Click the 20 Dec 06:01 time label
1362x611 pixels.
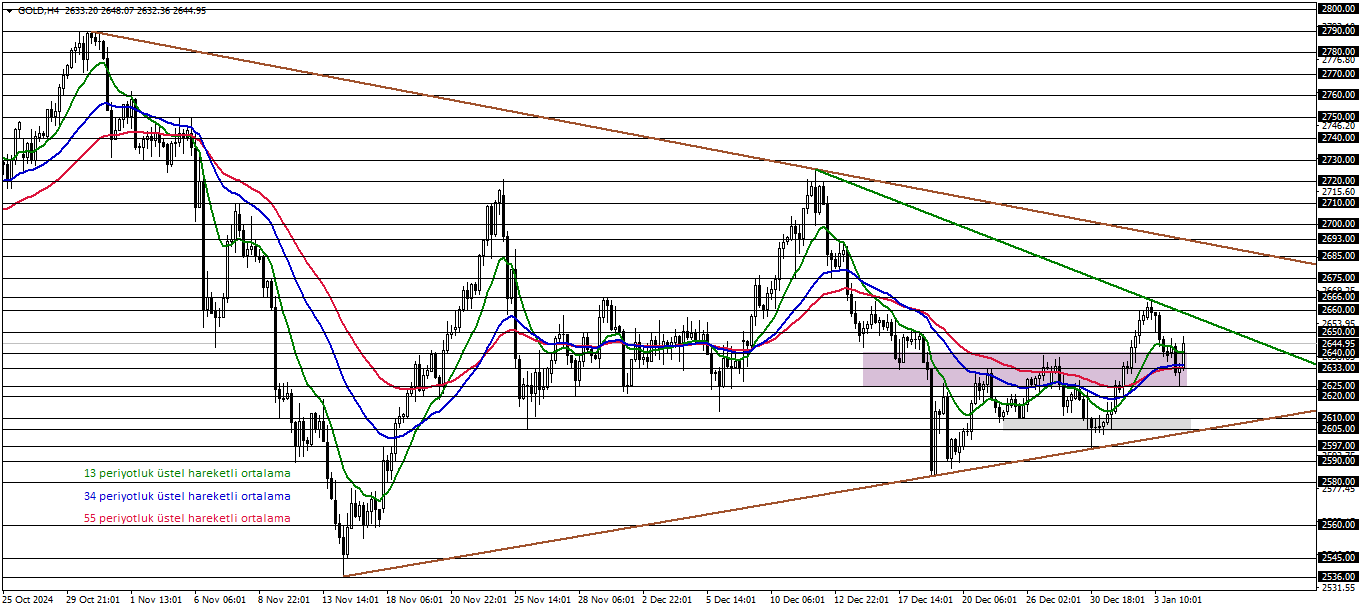pyautogui.click(x=989, y=600)
